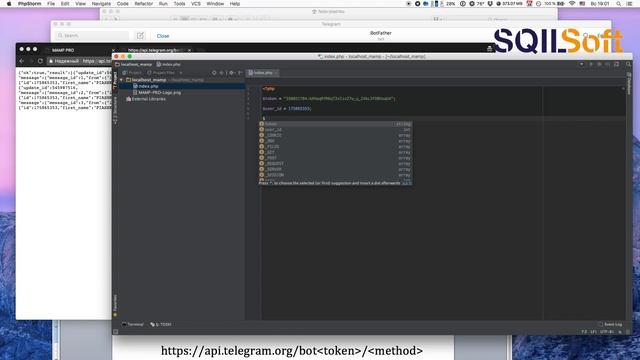Choose _REQUEST completion suggestion
The width and height of the screenshot is (640, 360).
point(335,164)
